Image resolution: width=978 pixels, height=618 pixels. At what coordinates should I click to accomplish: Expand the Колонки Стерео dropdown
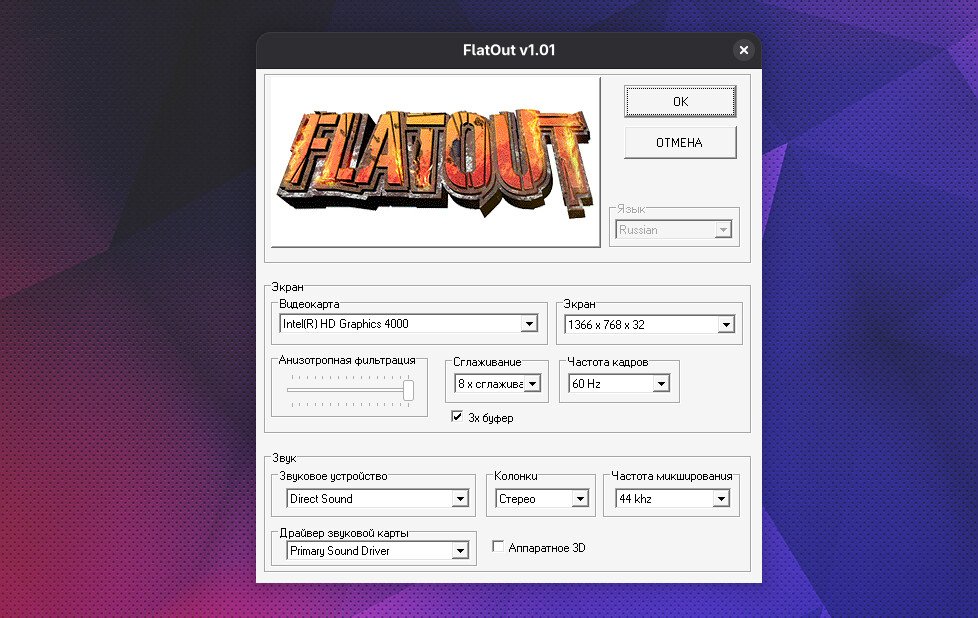click(x=579, y=499)
